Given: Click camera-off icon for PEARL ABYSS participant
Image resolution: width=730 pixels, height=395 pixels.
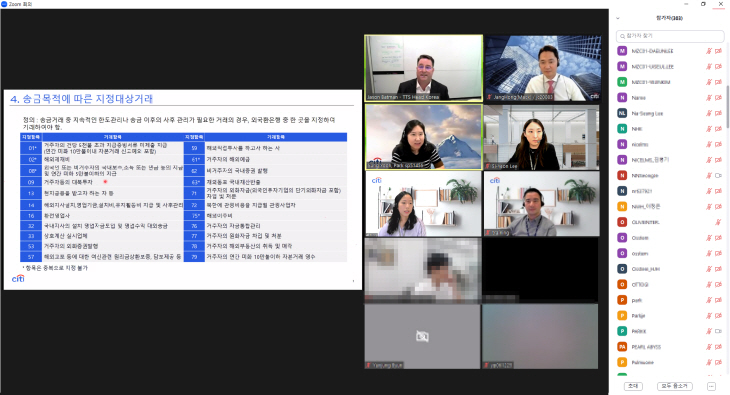Looking at the screenshot, I should (x=718, y=347).
